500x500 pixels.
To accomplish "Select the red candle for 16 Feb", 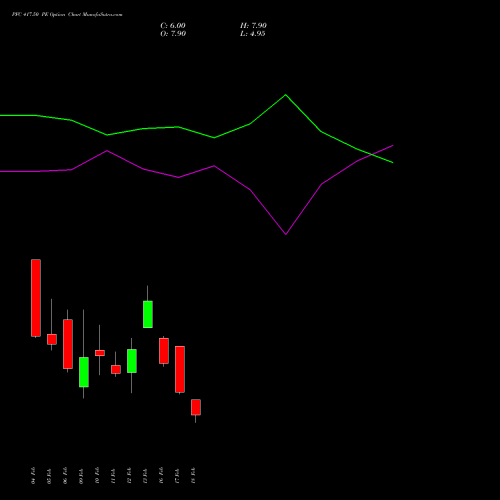I will pyautogui.click(x=164, y=351).
